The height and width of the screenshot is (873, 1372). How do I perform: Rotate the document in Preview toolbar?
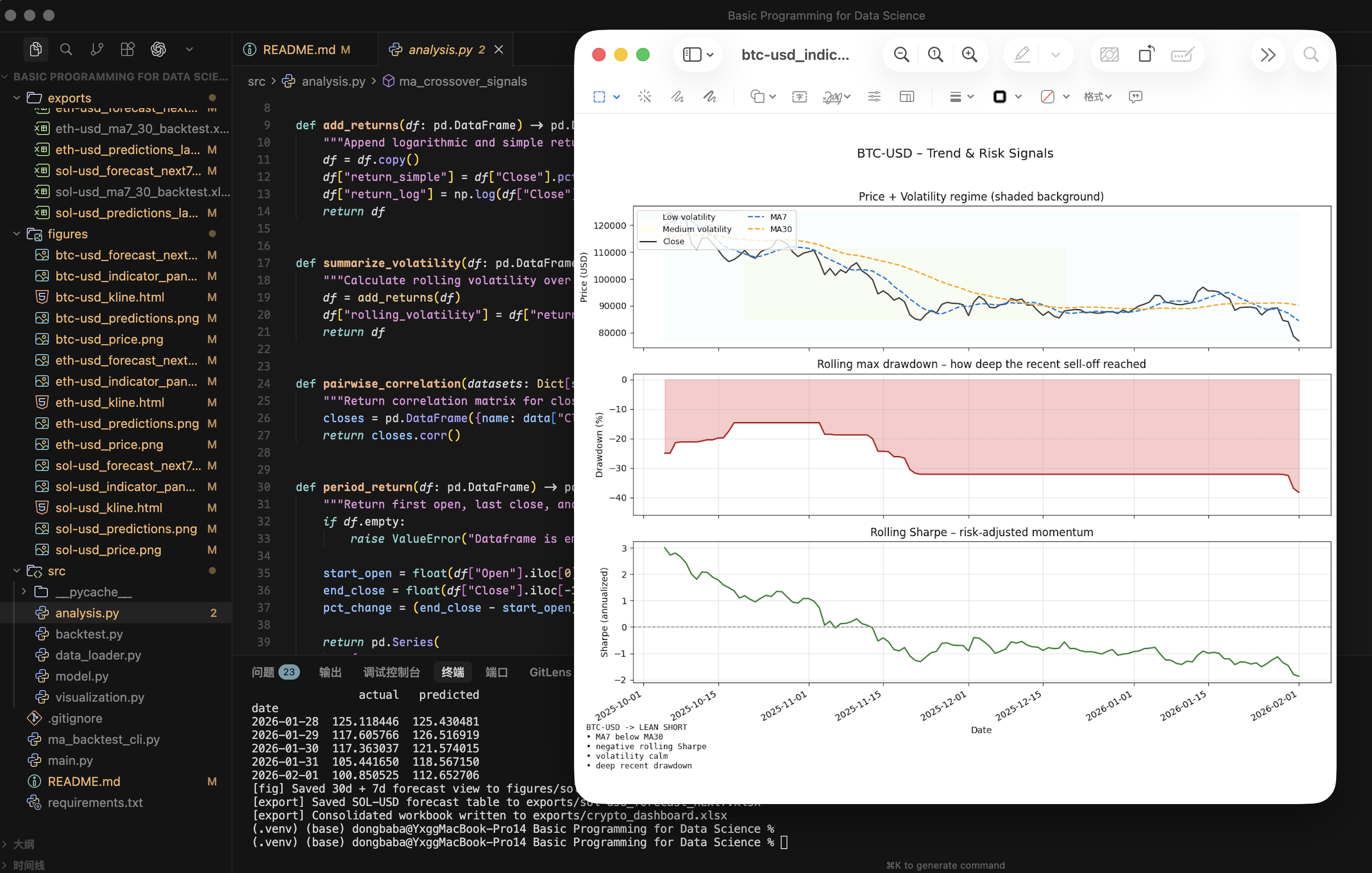[x=1146, y=54]
